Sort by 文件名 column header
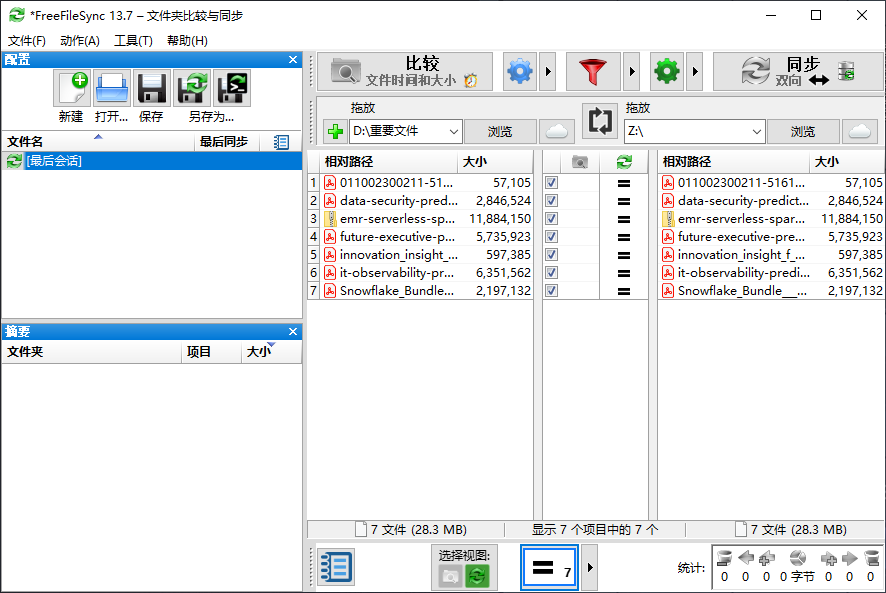886x593 pixels. pos(99,142)
